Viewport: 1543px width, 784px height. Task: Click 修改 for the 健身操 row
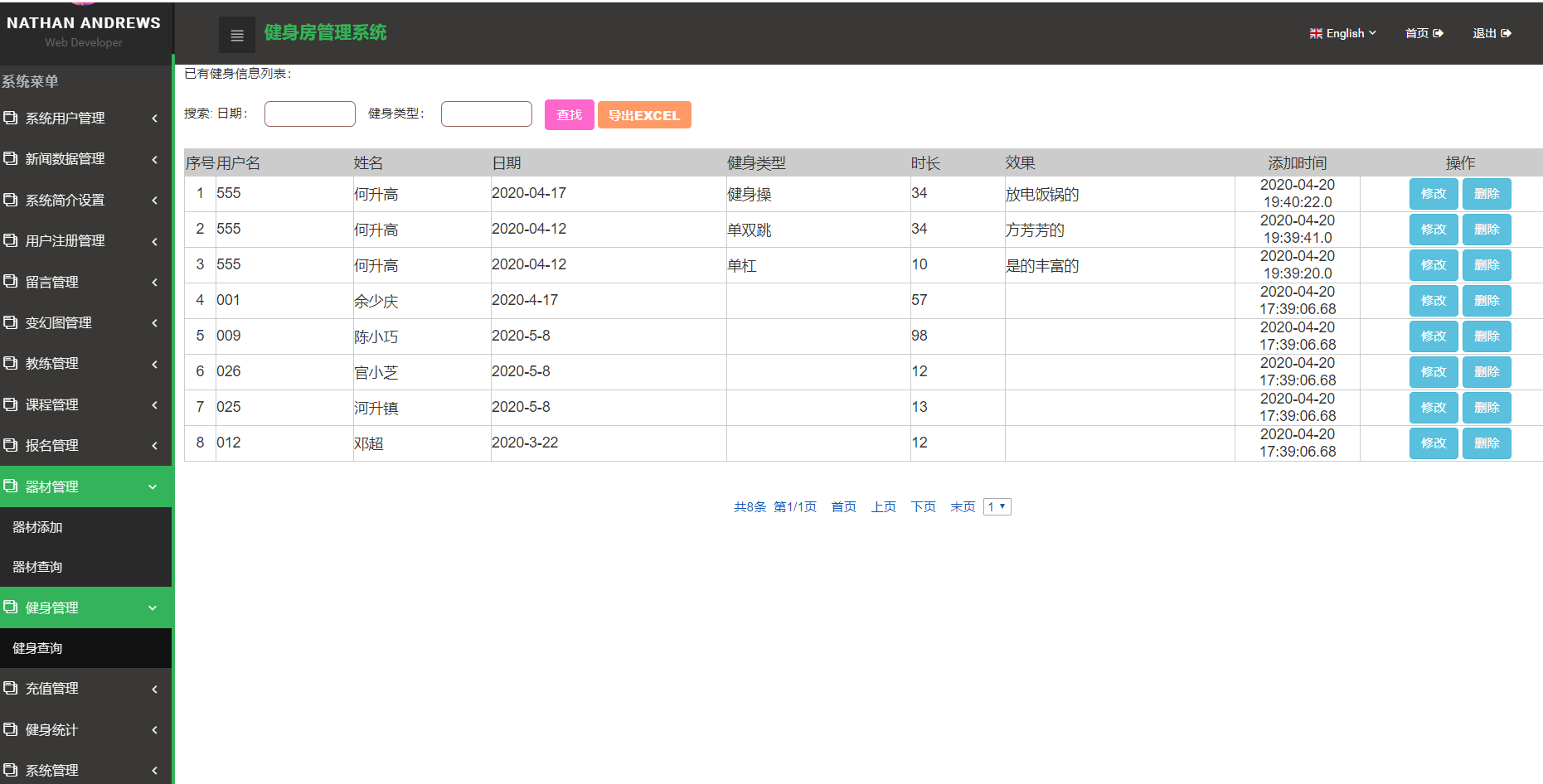(1434, 194)
